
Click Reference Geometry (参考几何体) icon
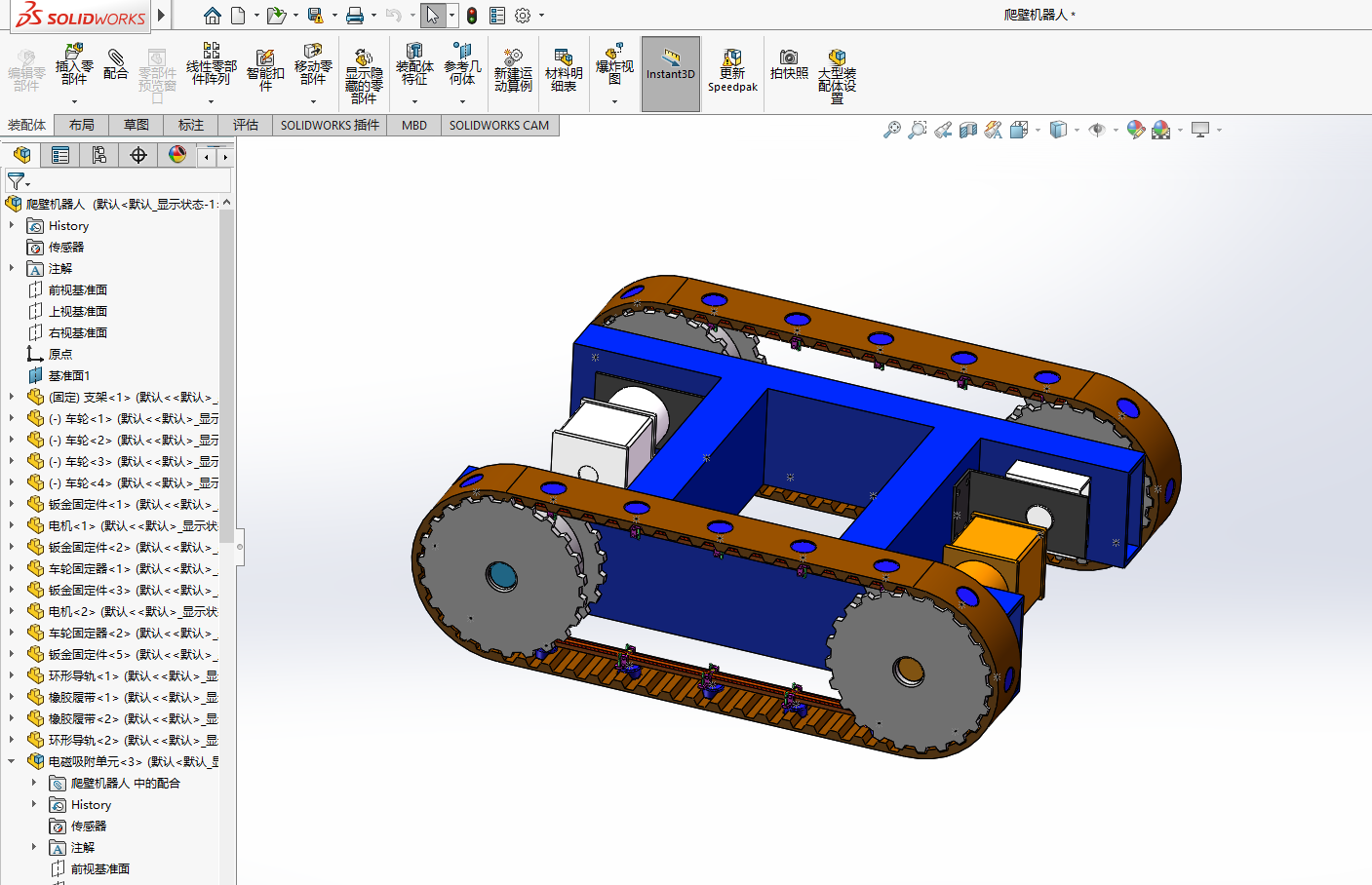pos(462,64)
